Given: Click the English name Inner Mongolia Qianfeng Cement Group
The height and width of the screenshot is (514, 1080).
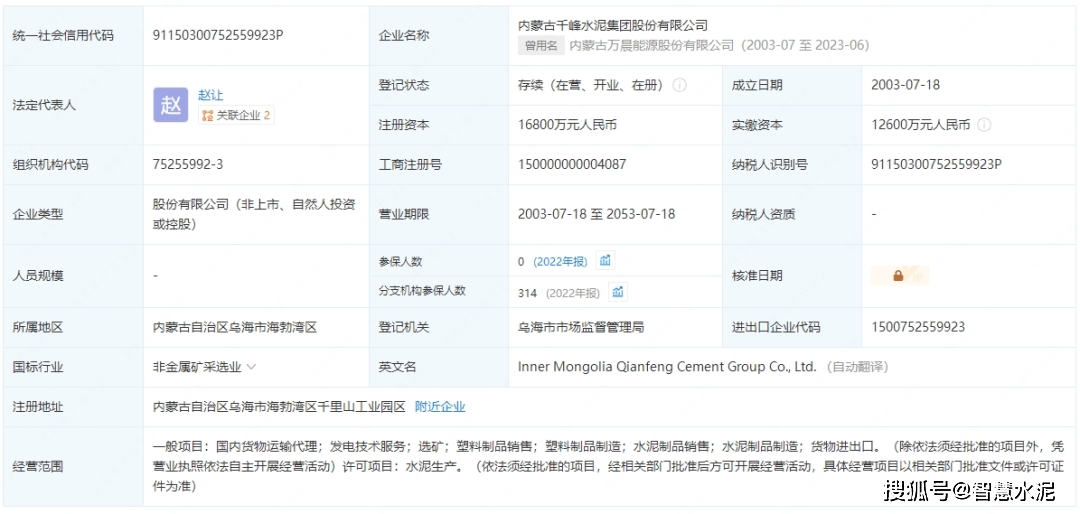Looking at the screenshot, I should 667,367.
